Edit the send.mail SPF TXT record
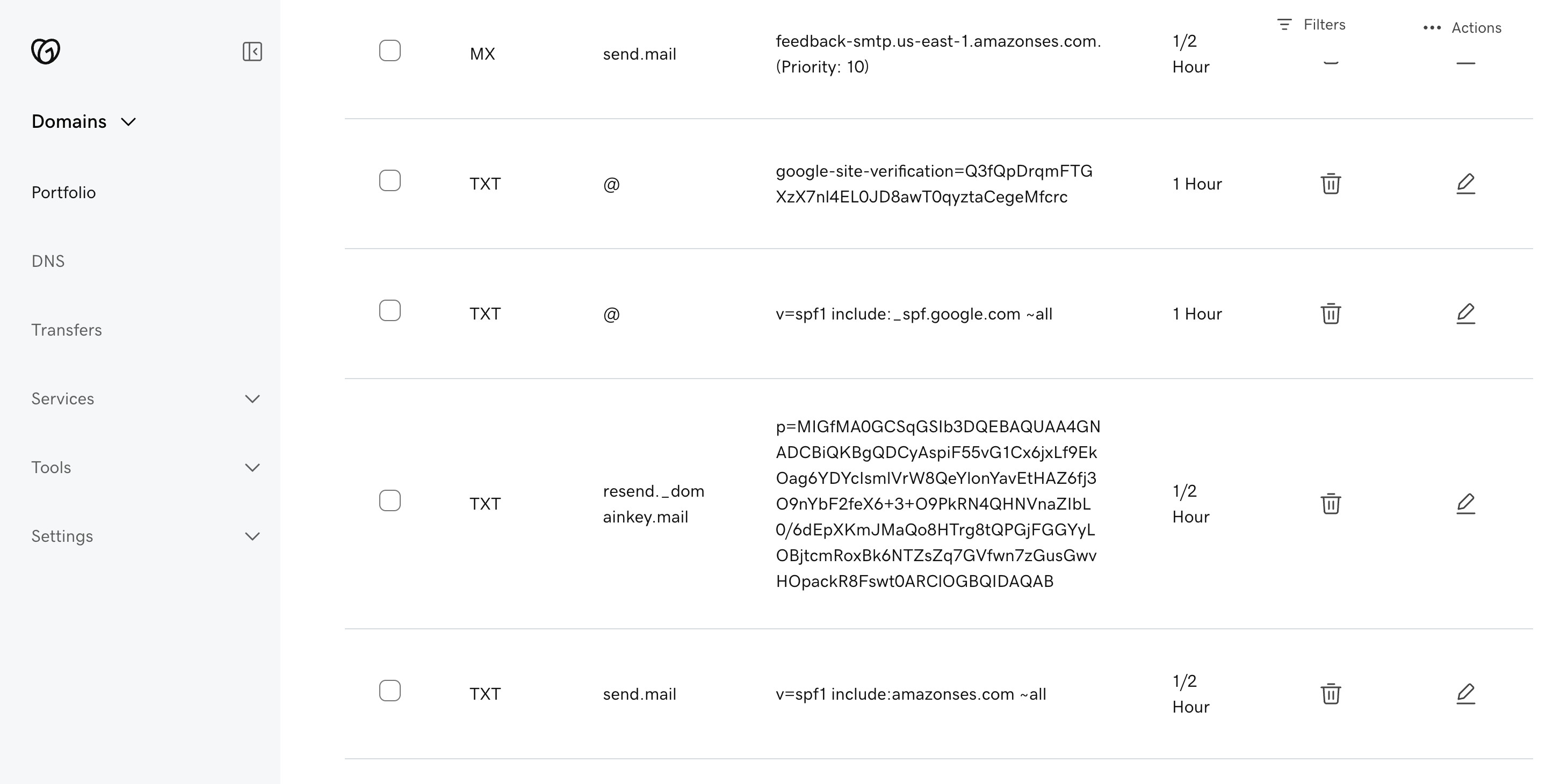Image resolution: width=1546 pixels, height=784 pixels. coord(1465,693)
